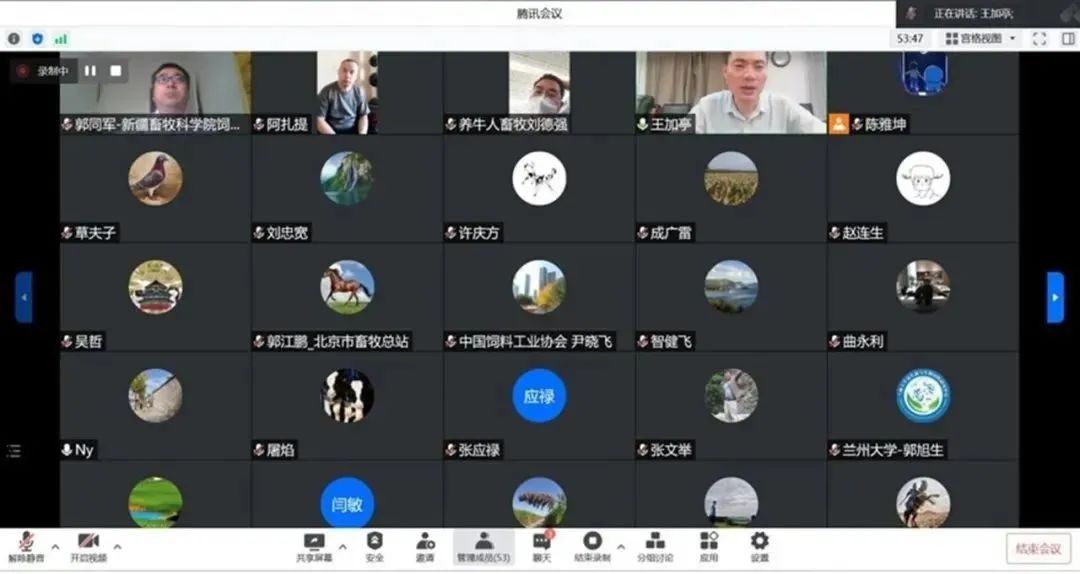The height and width of the screenshot is (574, 1080).
Task: Turn on the camera (开启视频)
Action: pos(88,545)
